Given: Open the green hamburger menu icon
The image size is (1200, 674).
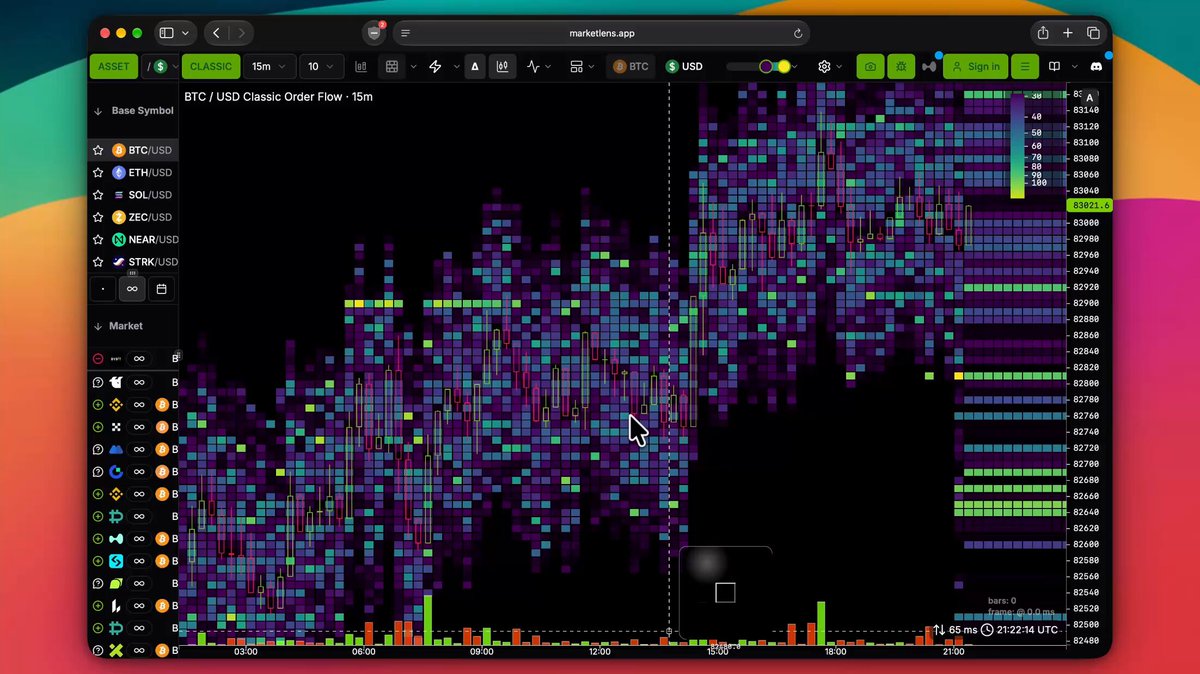Looking at the screenshot, I should pyautogui.click(x=1024, y=67).
